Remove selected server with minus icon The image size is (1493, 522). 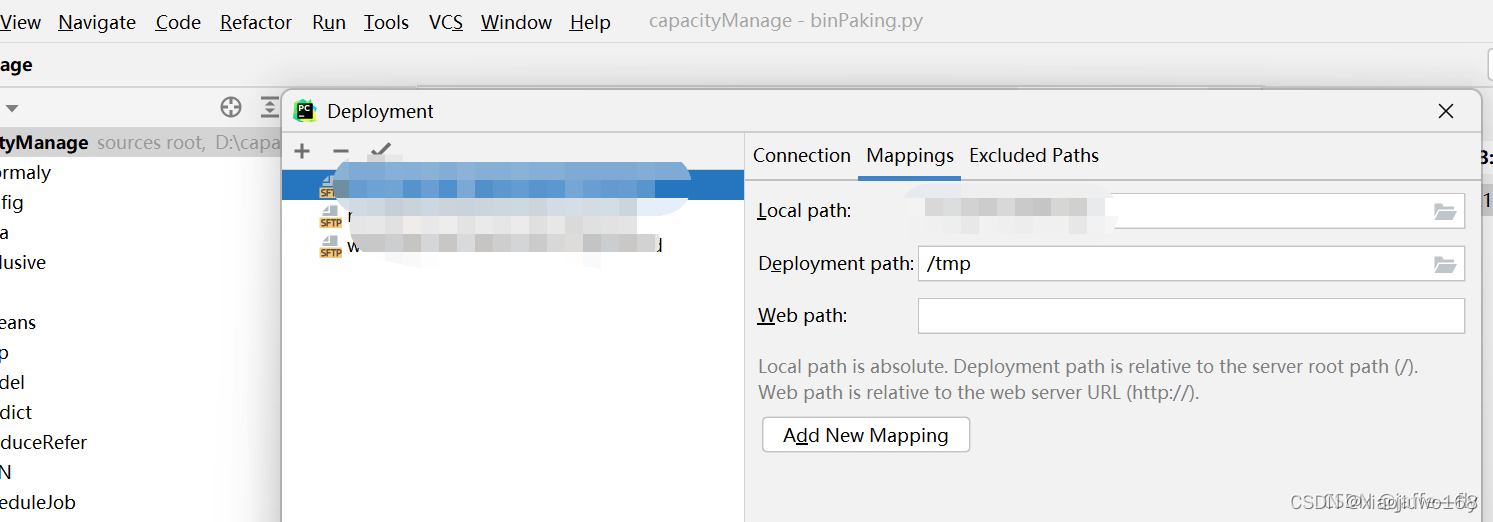click(x=341, y=152)
